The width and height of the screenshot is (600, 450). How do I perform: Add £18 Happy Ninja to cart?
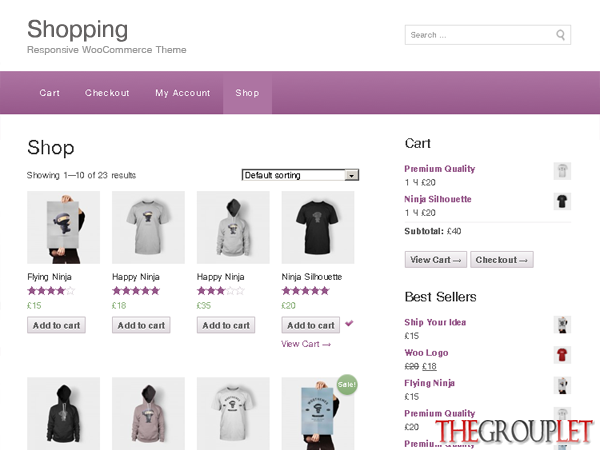[x=141, y=325]
